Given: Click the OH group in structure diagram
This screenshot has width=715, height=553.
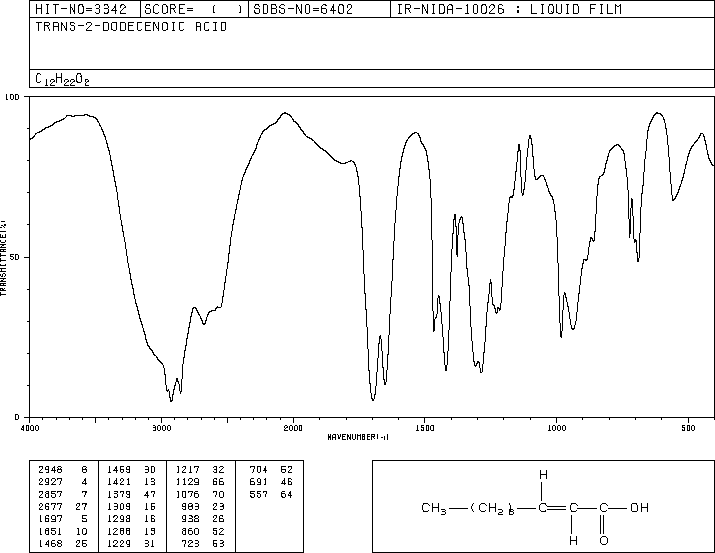Looking at the screenshot, I should (x=639, y=508).
